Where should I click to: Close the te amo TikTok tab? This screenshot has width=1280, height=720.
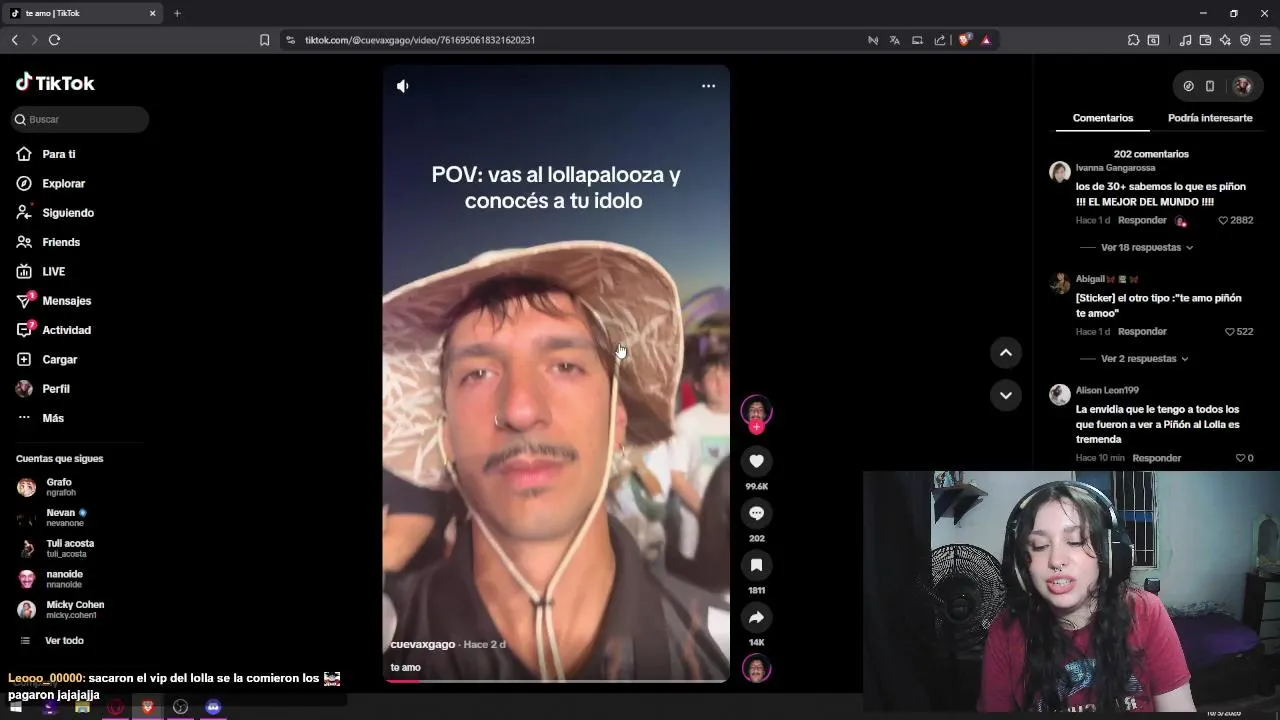[153, 13]
